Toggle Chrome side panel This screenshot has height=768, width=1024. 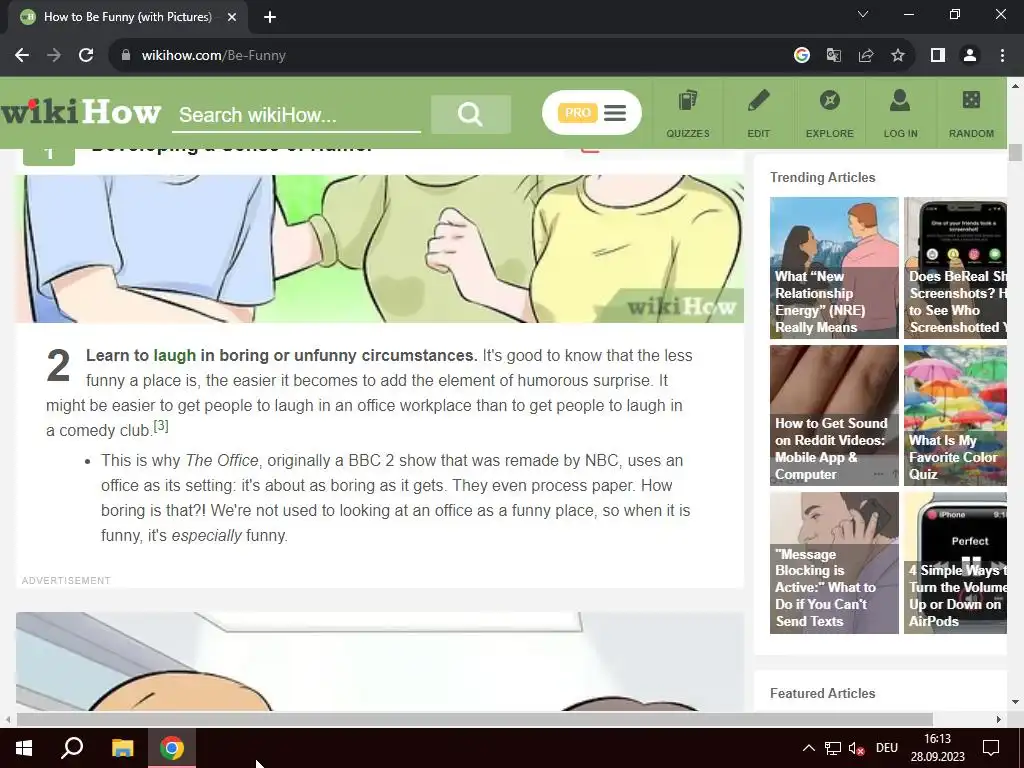coord(938,56)
